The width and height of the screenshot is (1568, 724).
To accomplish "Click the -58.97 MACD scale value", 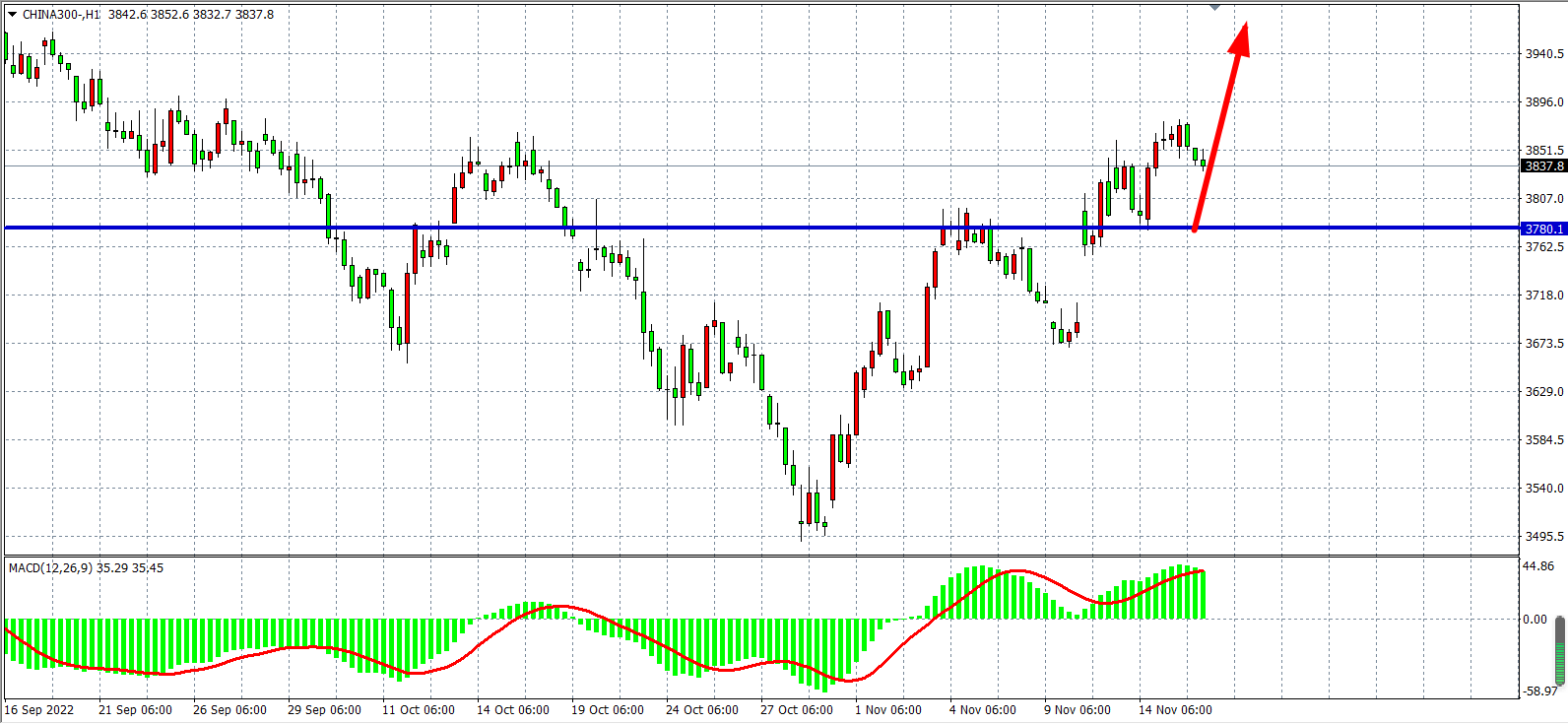I will (x=1539, y=691).
